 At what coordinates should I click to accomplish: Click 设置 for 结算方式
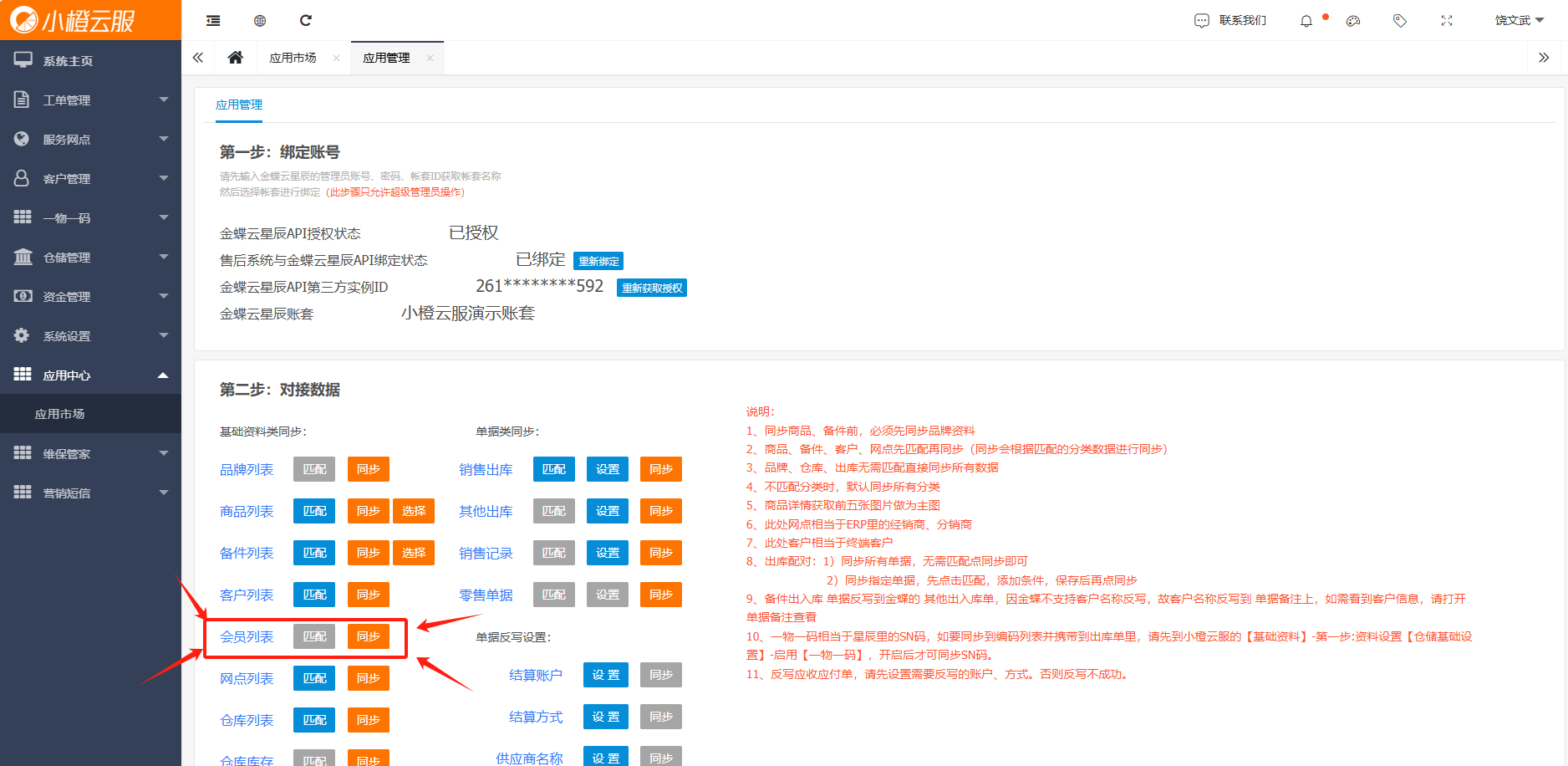[606, 717]
